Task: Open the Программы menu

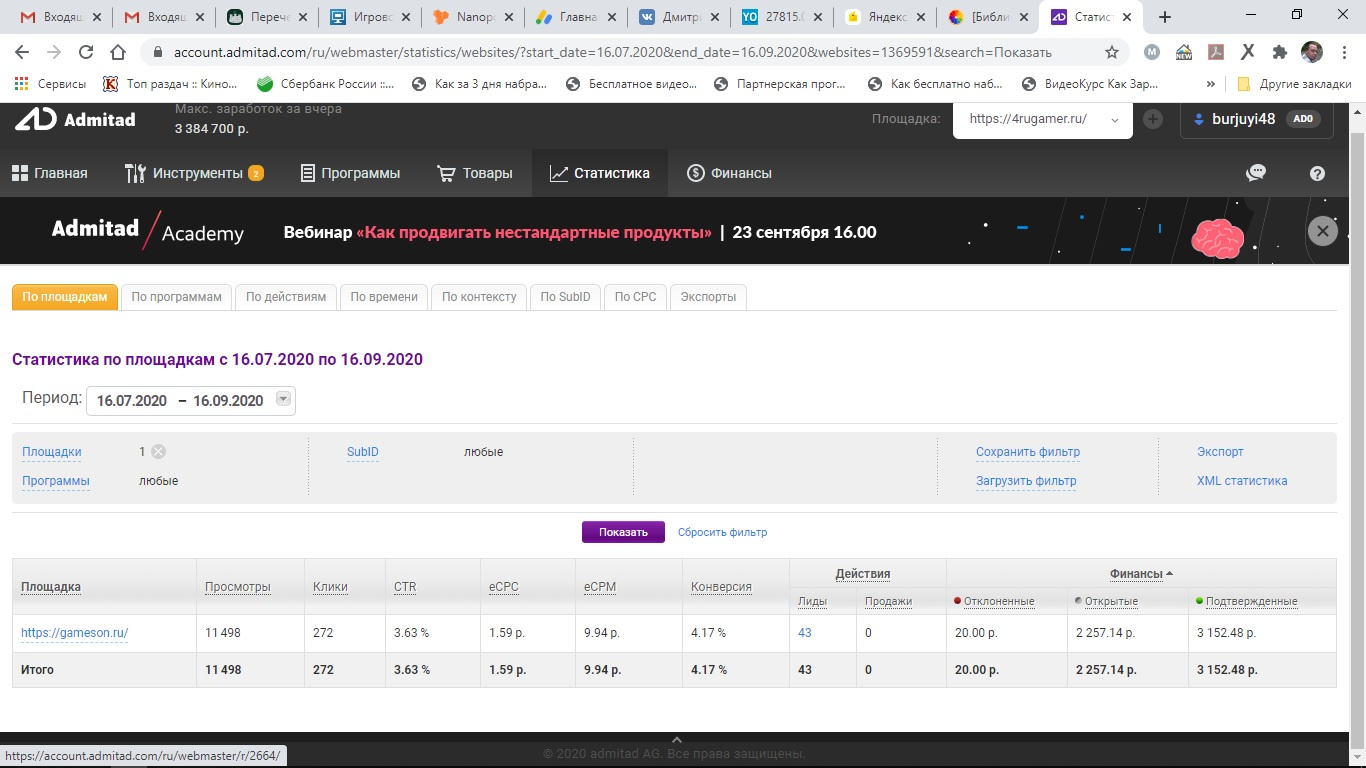Action: coord(351,173)
